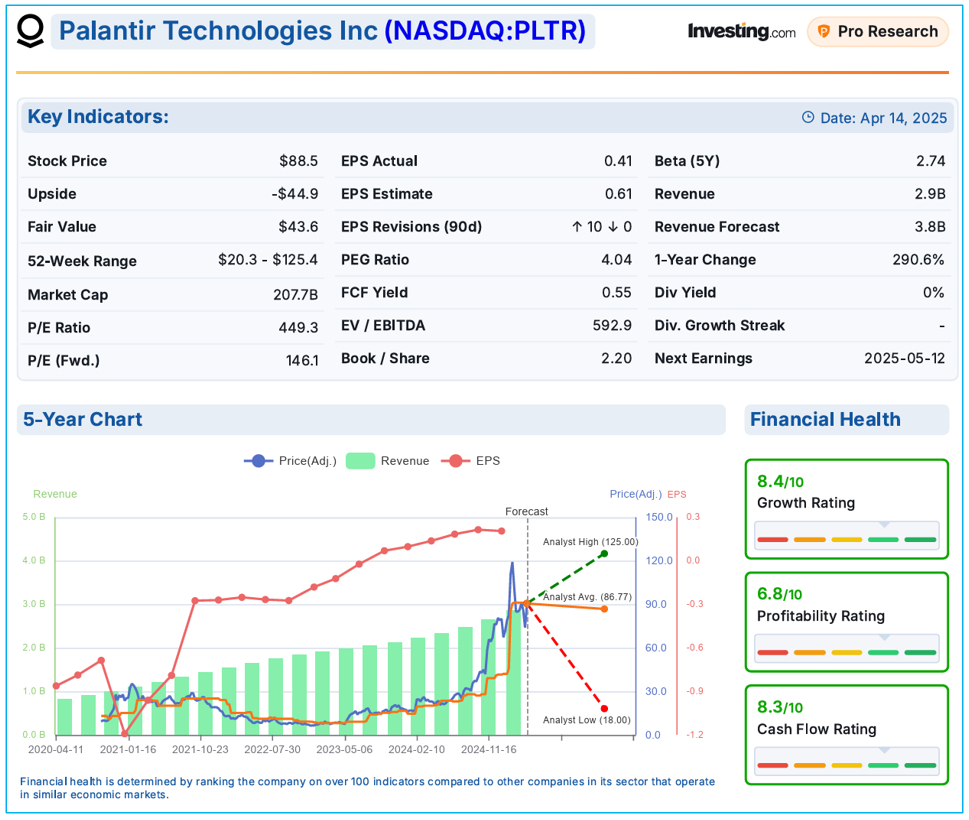Image resolution: width=969 pixels, height=820 pixels.
Task: Click Upside value -$44.9
Action: click(x=295, y=194)
